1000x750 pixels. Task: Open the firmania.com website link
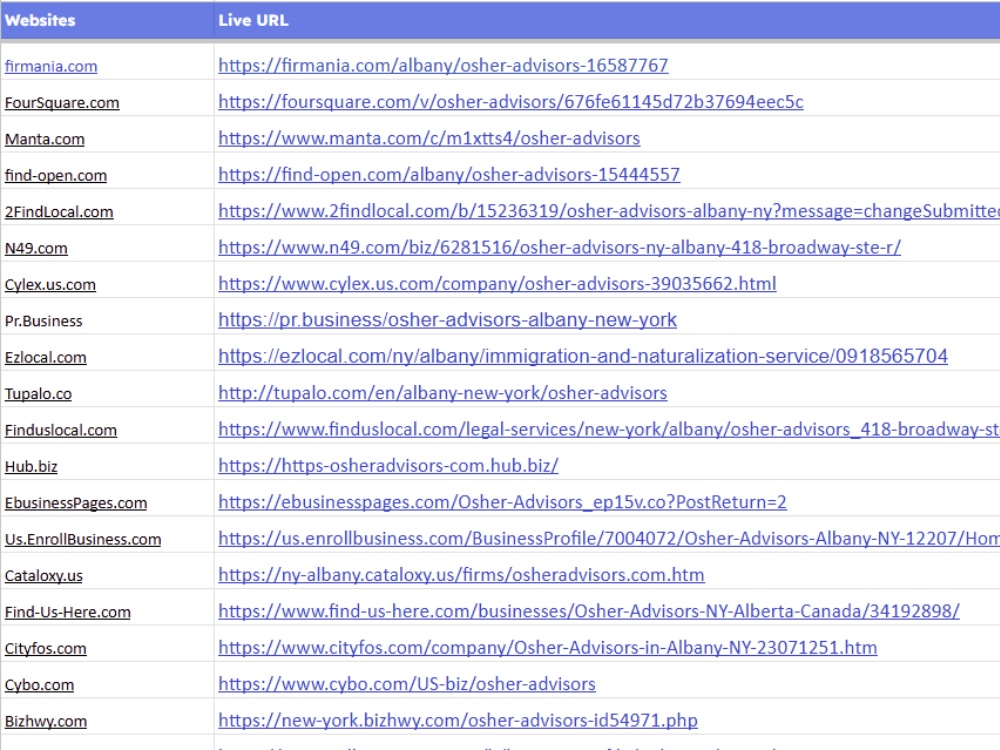coord(51,66)
